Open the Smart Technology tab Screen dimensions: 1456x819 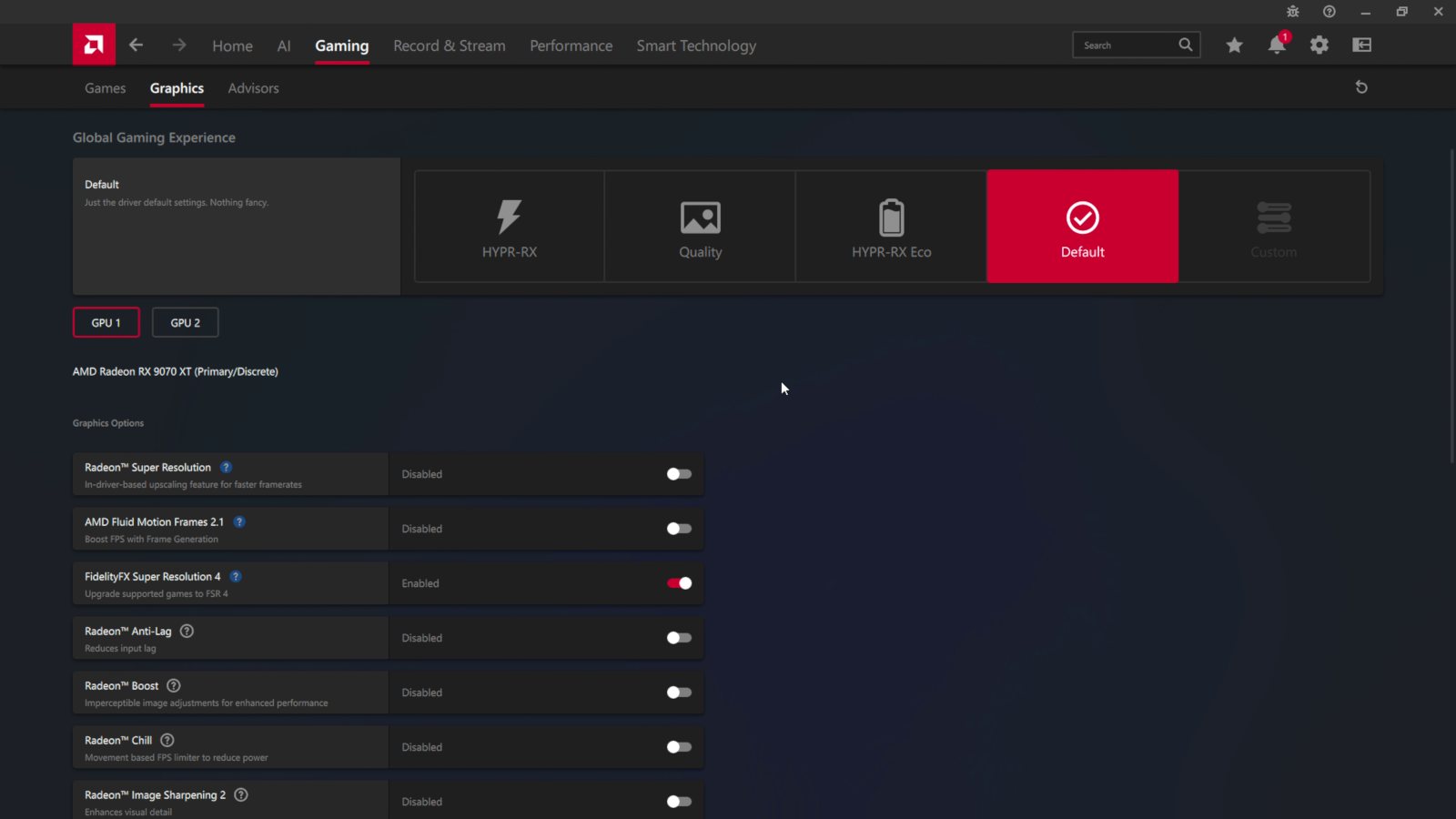pyautogui.click(x=696, y=45)
